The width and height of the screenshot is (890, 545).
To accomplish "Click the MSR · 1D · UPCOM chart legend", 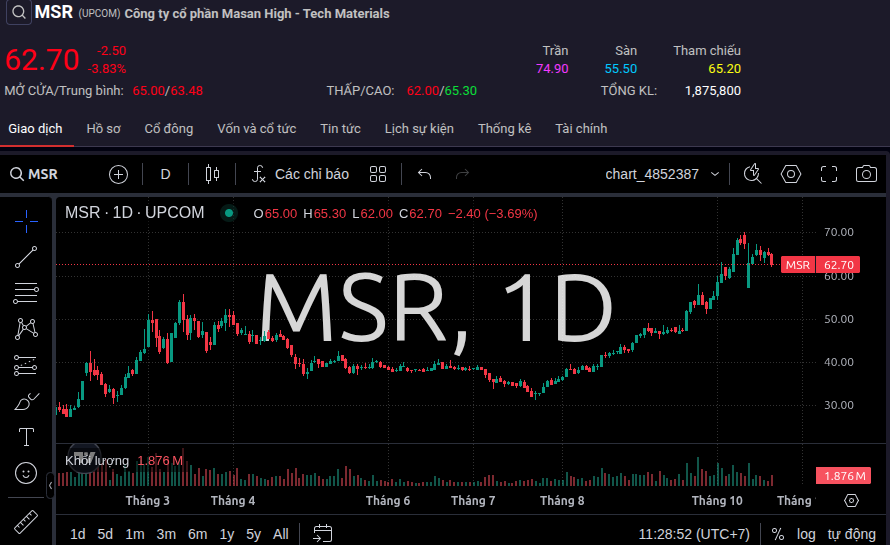I will pos(135,212).
